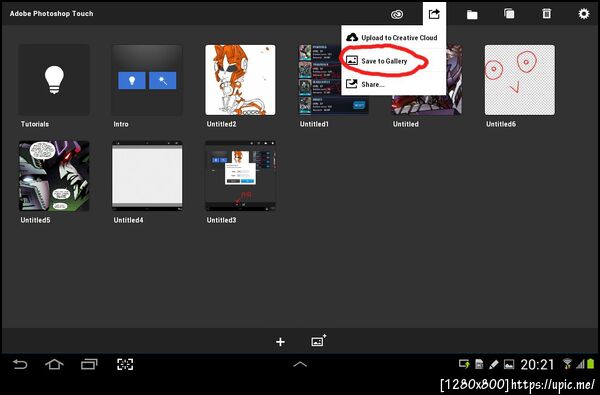The width and height of the screenshot is (600, 395).
Task: Click the SD card status tray icon
Action: click(479, 364)
